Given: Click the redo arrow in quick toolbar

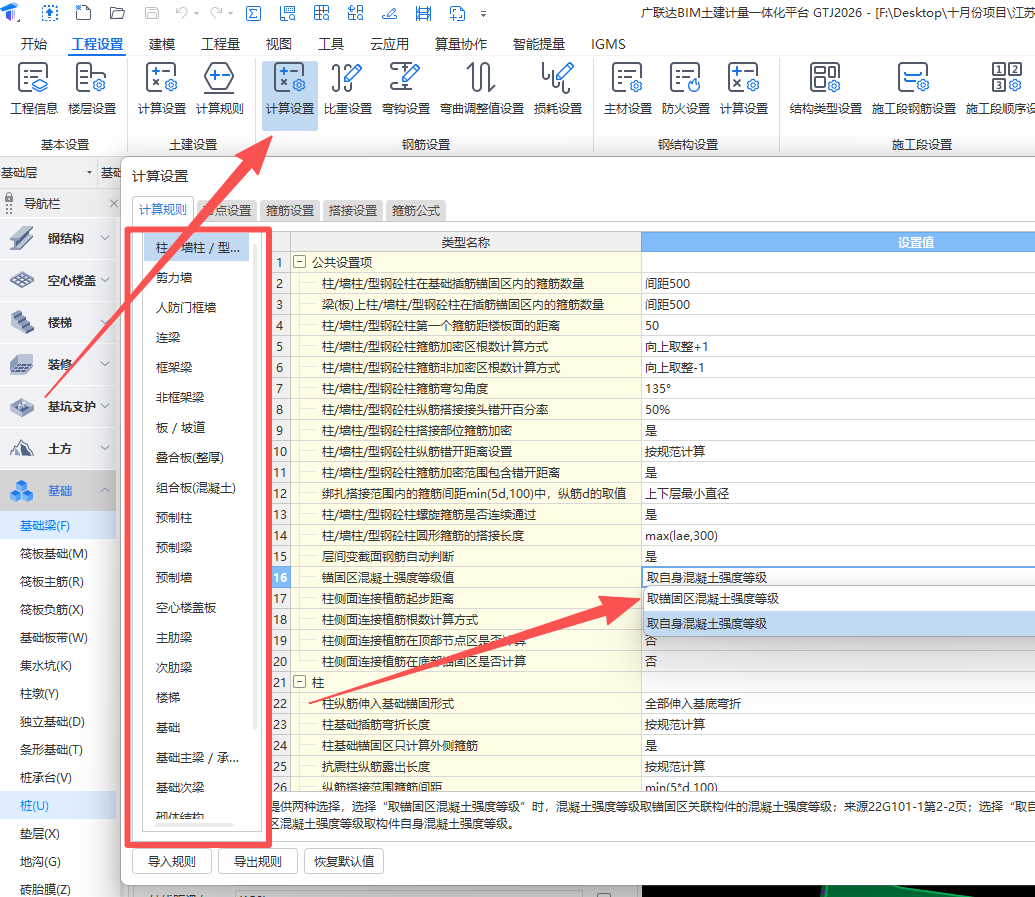Looking at the screenshot, I should (x=216, y=13).
